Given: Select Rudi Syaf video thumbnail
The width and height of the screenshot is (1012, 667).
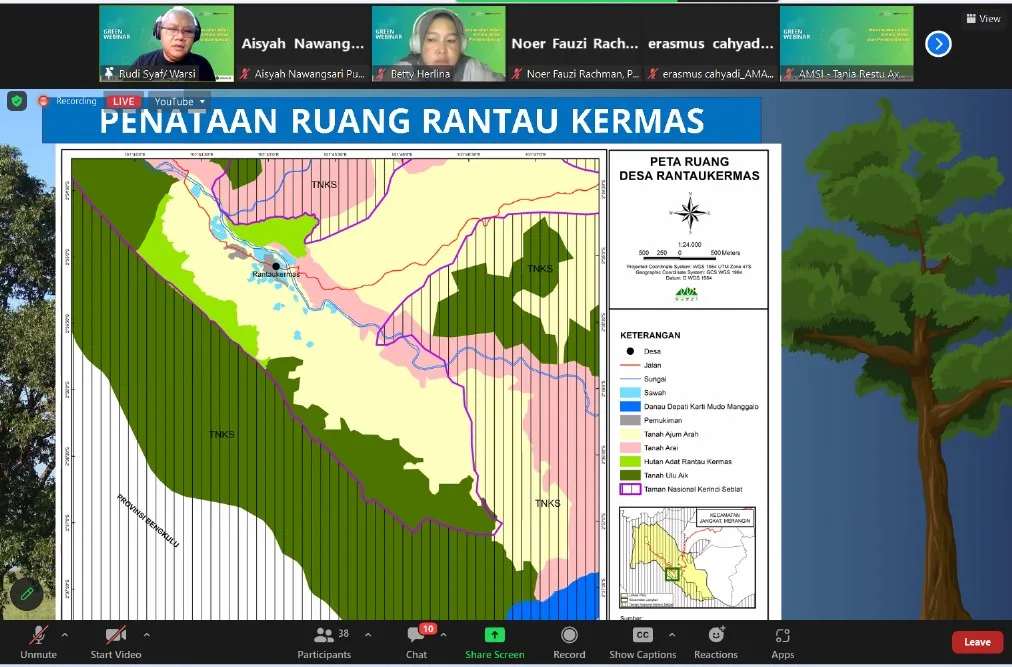Looking at the screenshot, I should (x=167, y=44).
